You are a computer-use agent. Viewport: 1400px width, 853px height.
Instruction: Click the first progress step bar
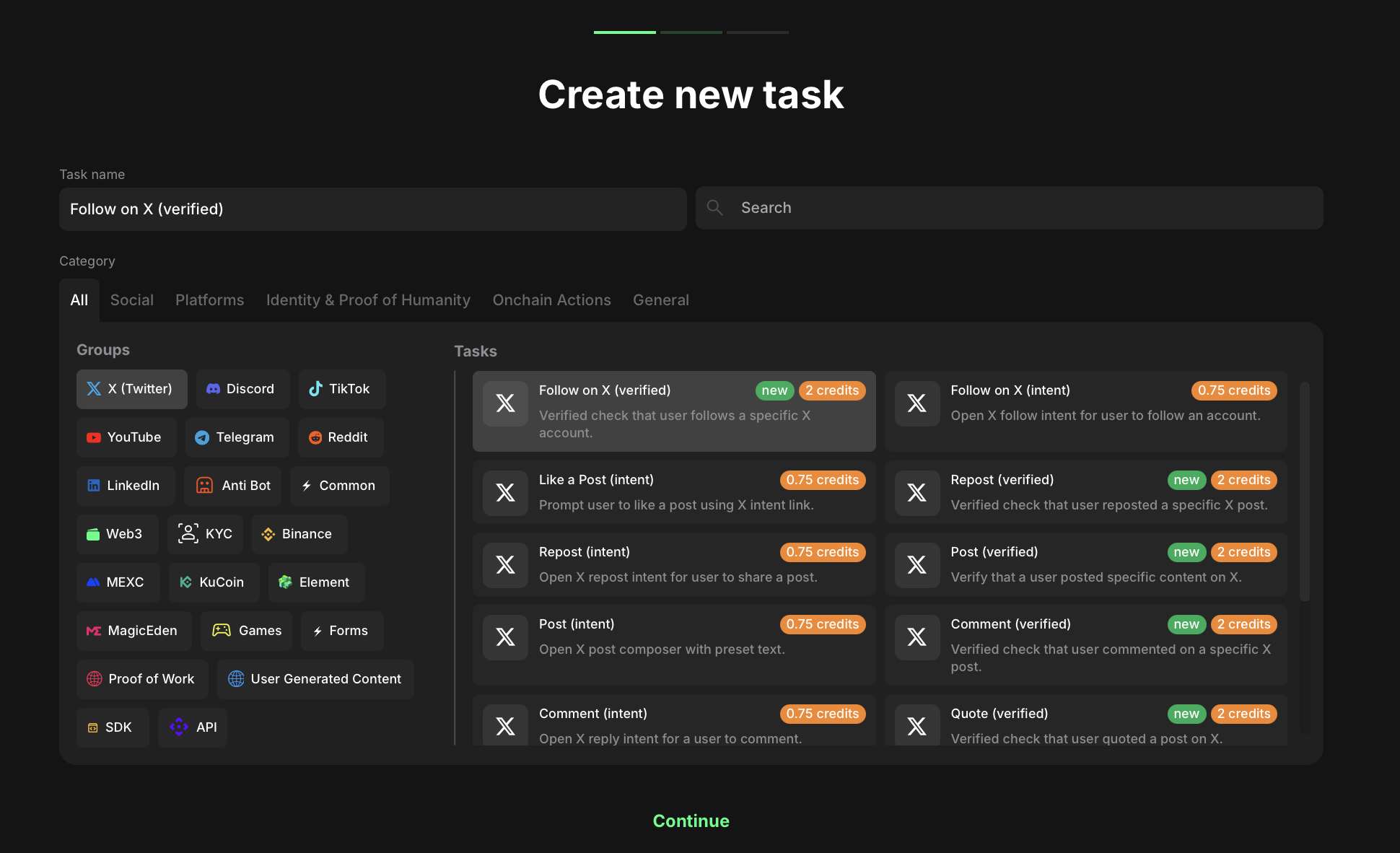click(625, 32)
